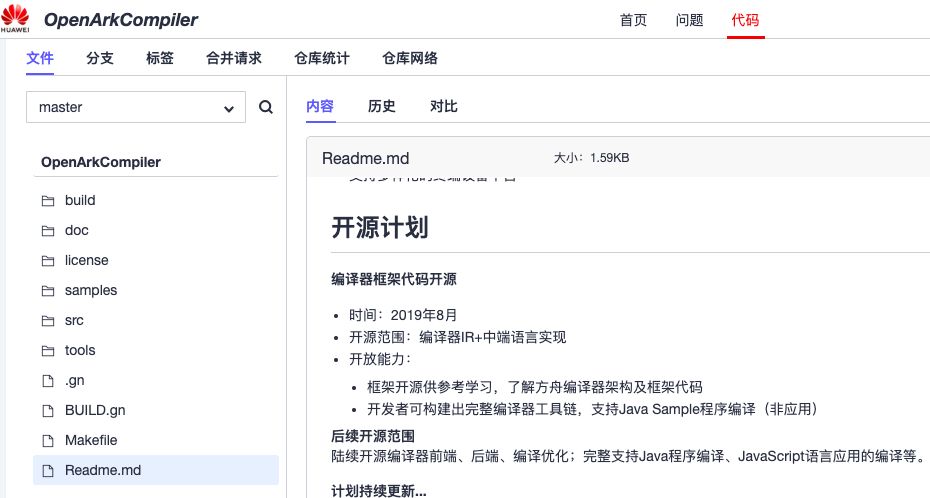The image size is (930, 498).
Task: Click the doc folder icon
Action: 48,231
